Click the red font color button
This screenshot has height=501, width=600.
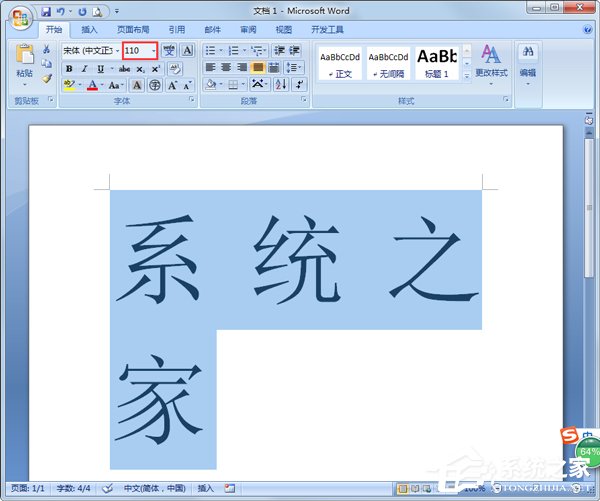(91, 86)
